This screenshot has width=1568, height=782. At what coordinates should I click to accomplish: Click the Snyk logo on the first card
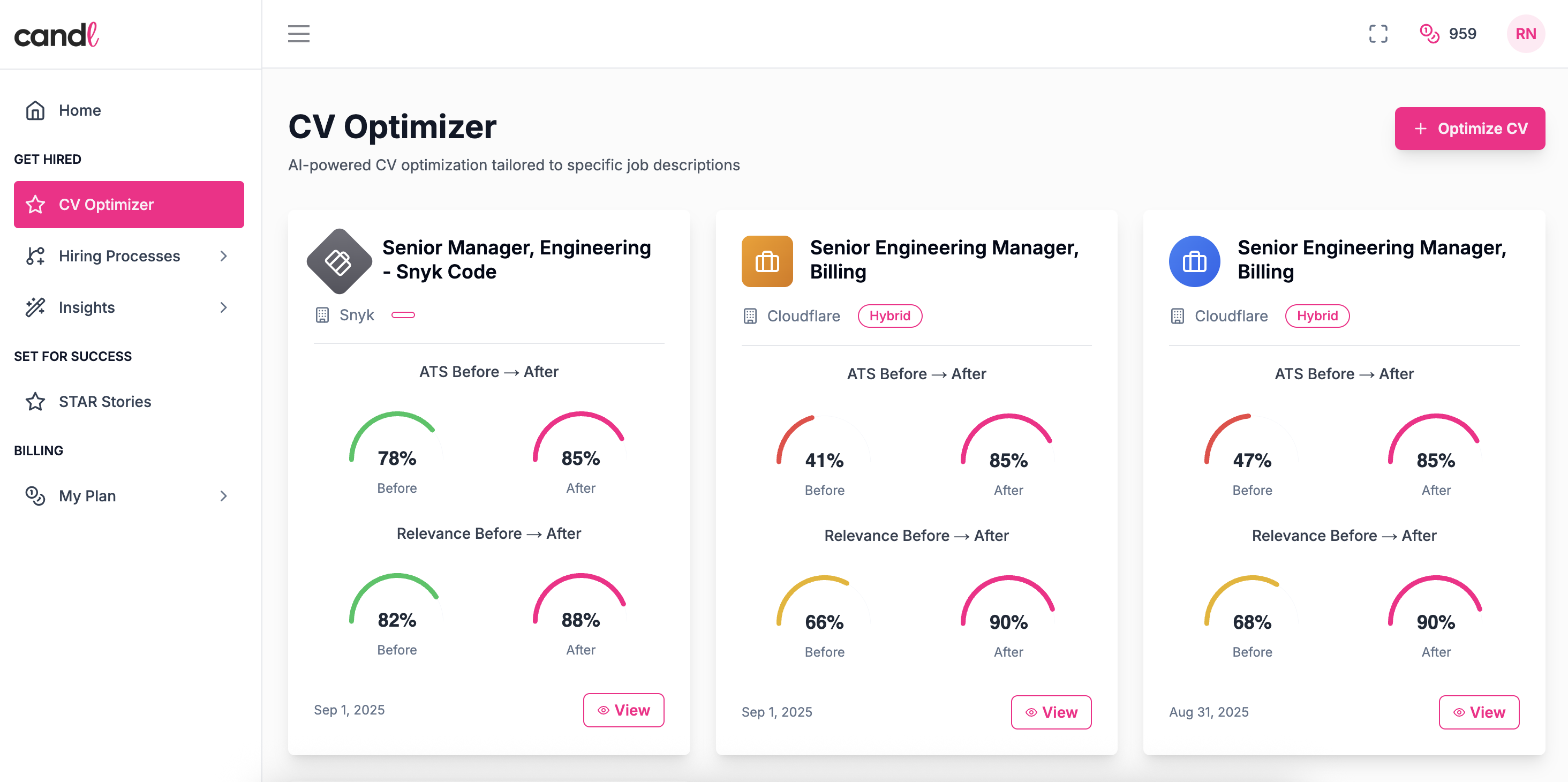[x=339, y=261]
